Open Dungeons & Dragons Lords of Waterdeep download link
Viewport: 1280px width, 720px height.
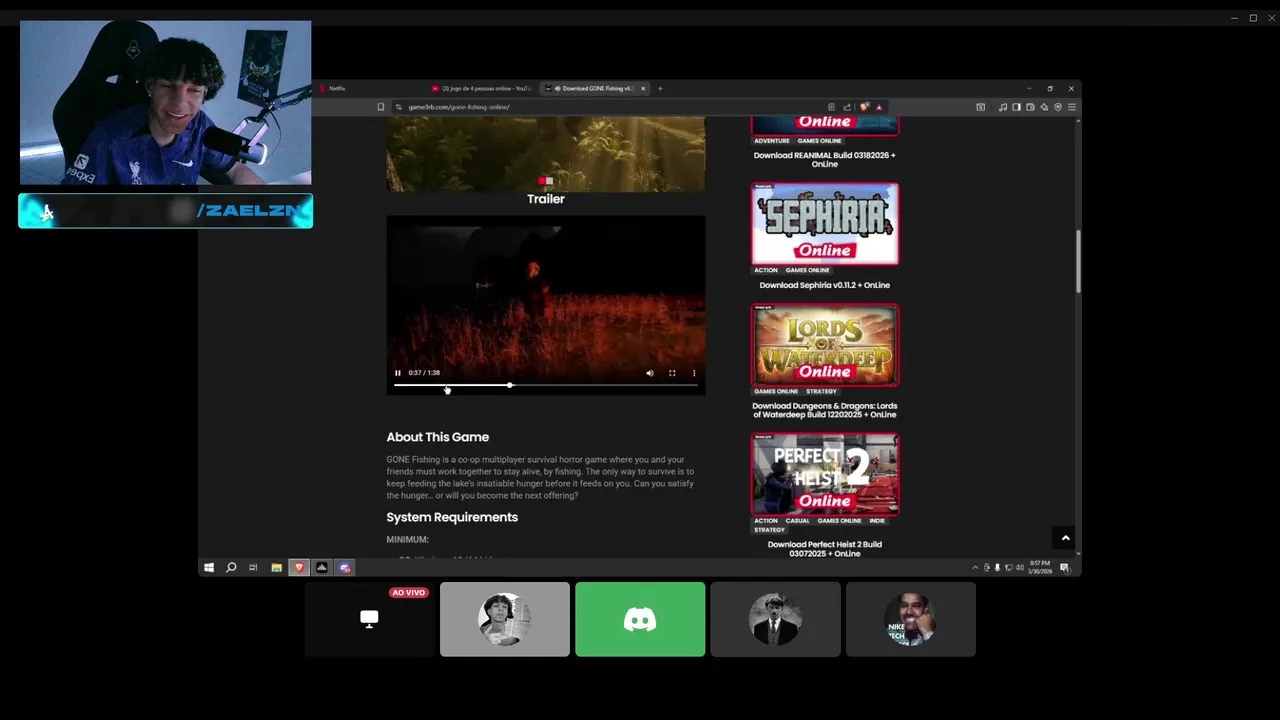pos(824,410)
